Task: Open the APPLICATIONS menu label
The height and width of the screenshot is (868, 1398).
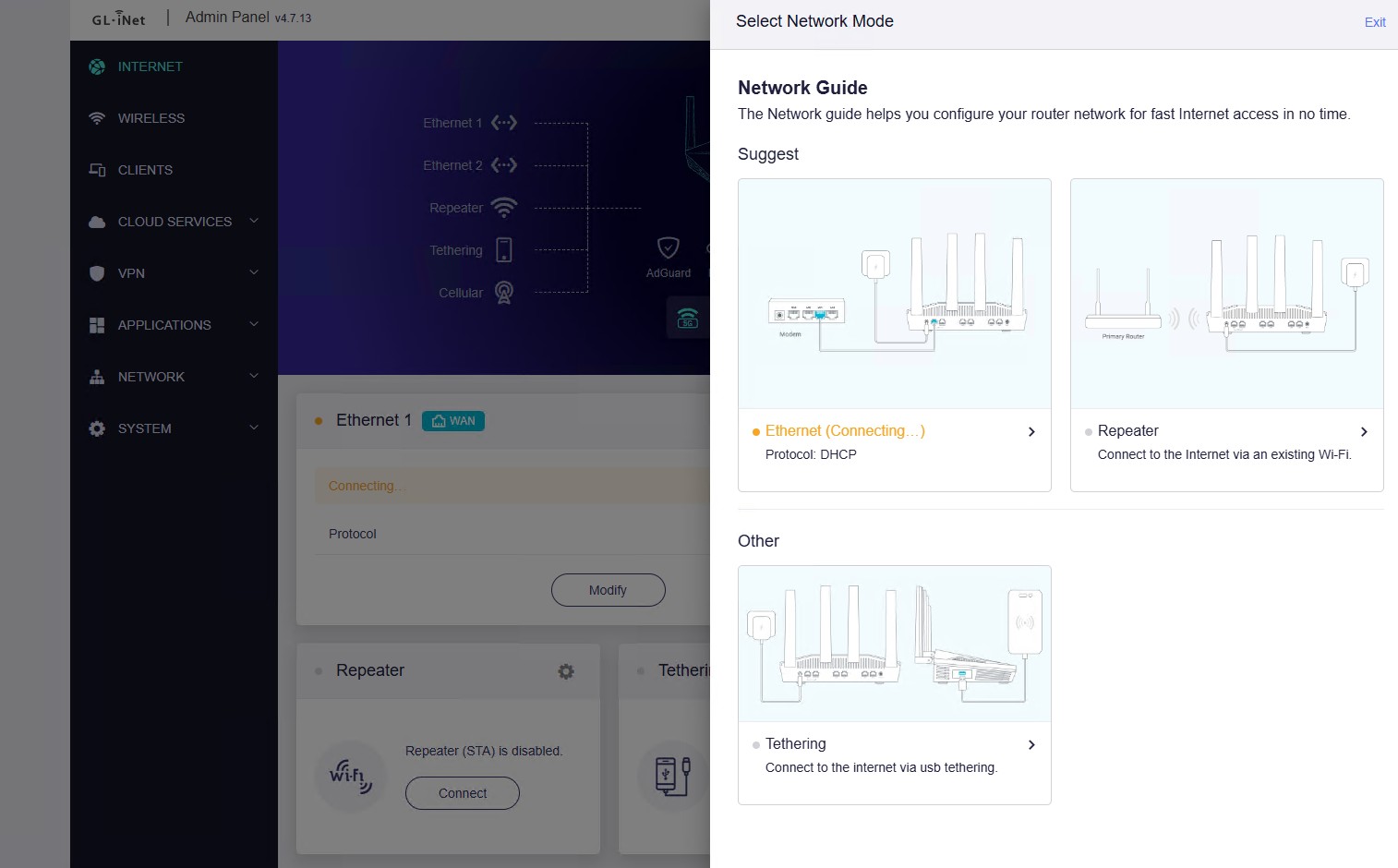Action: (x=164, y=325)
